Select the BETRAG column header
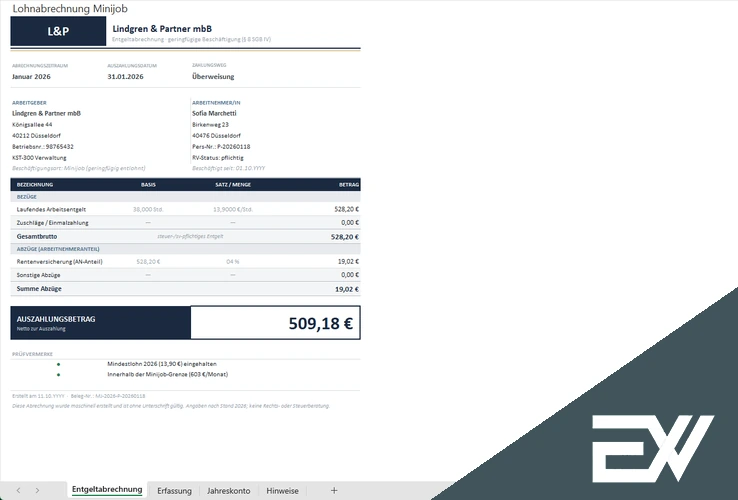The width and height of the screenshot is (738, 500). tap(349, 185)
